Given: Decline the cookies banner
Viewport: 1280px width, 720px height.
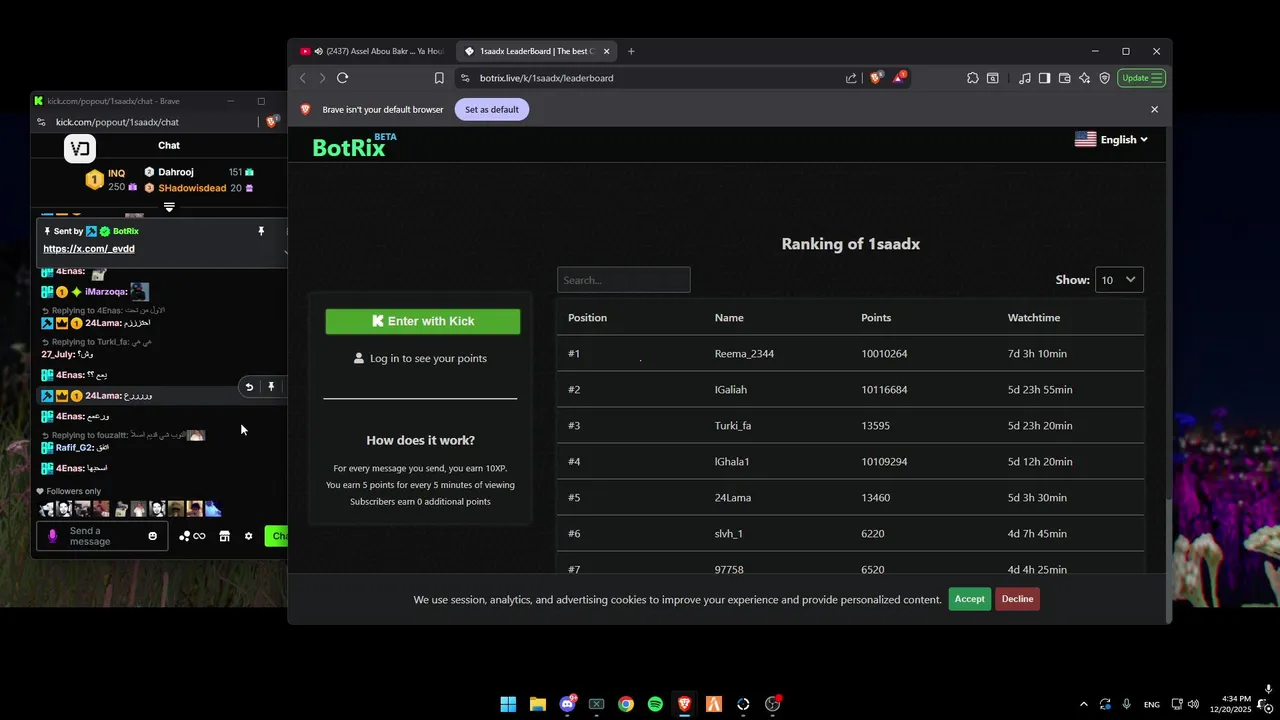Looking at the screenshot, I should point(1017,599).
